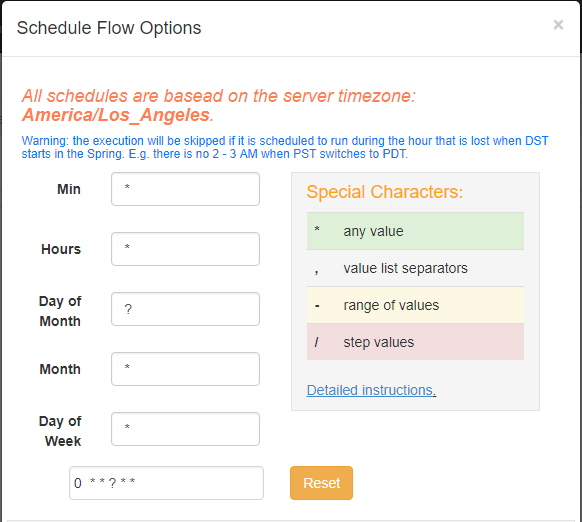Reset the schedule with Reset button
This screenshot has height=522, width=582.
(x=321, y=483)
